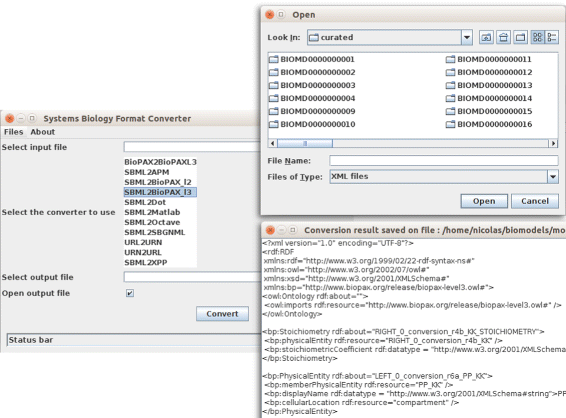
Task: Click the Open button in file dialog
Action: [x=484, y=201]
